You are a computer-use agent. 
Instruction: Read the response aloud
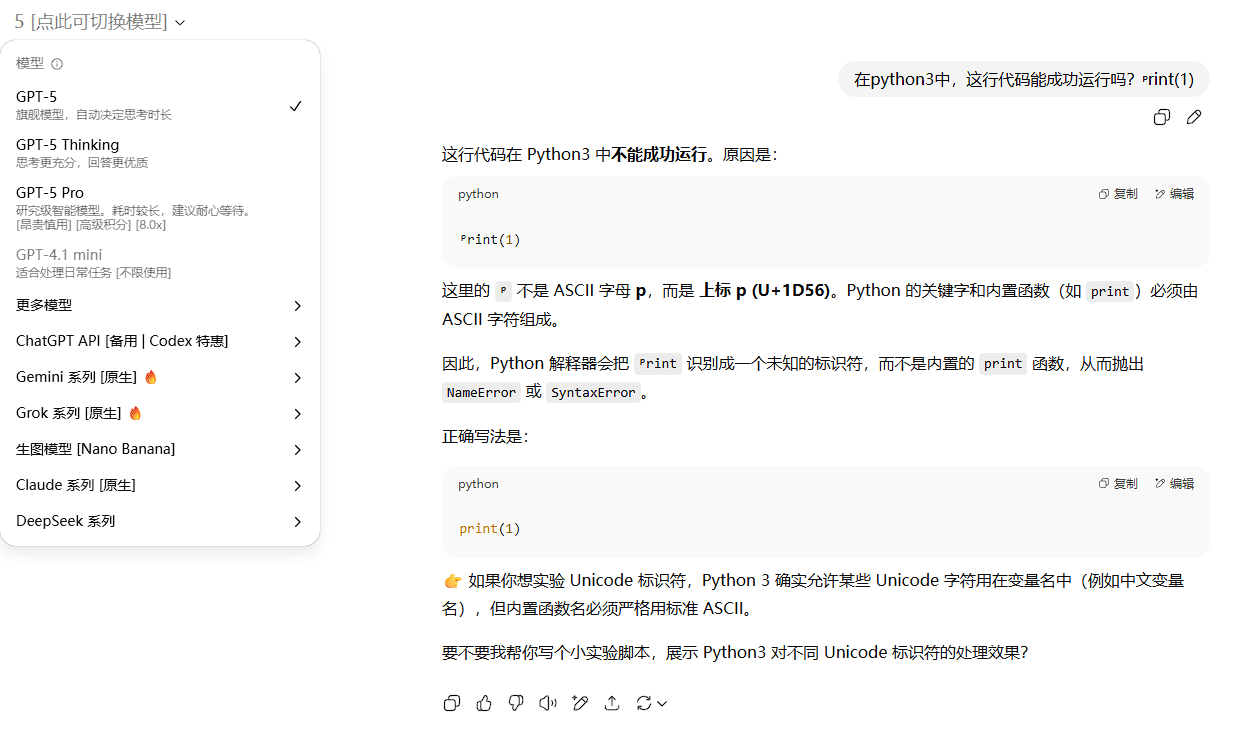tap(547, 703)
